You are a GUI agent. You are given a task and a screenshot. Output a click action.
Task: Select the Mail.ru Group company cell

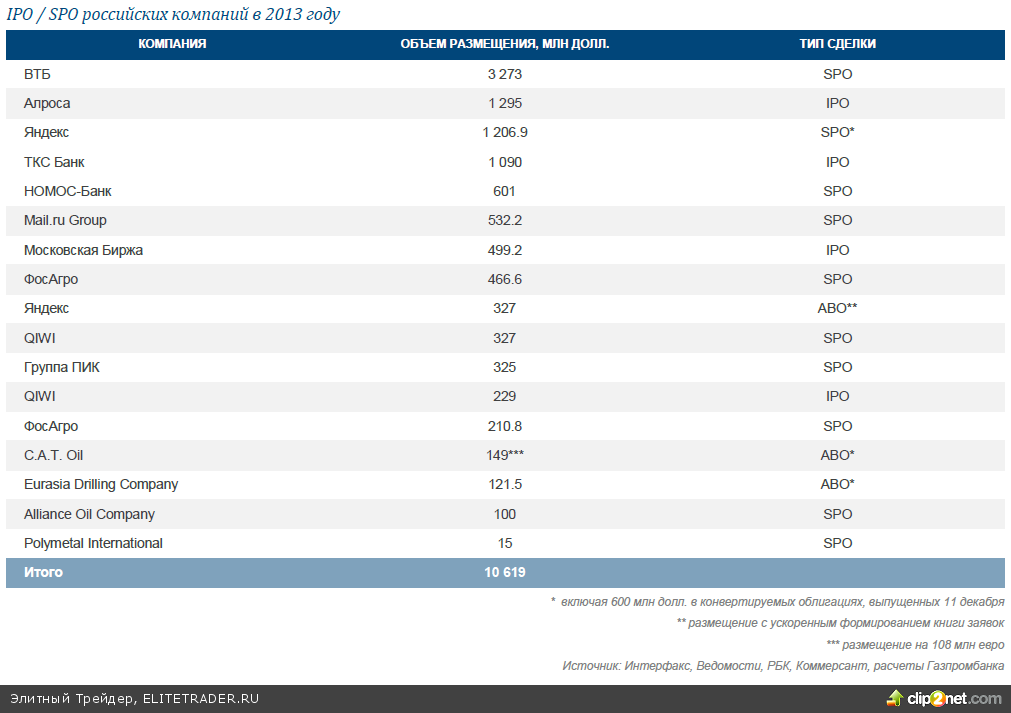(65, 220)
